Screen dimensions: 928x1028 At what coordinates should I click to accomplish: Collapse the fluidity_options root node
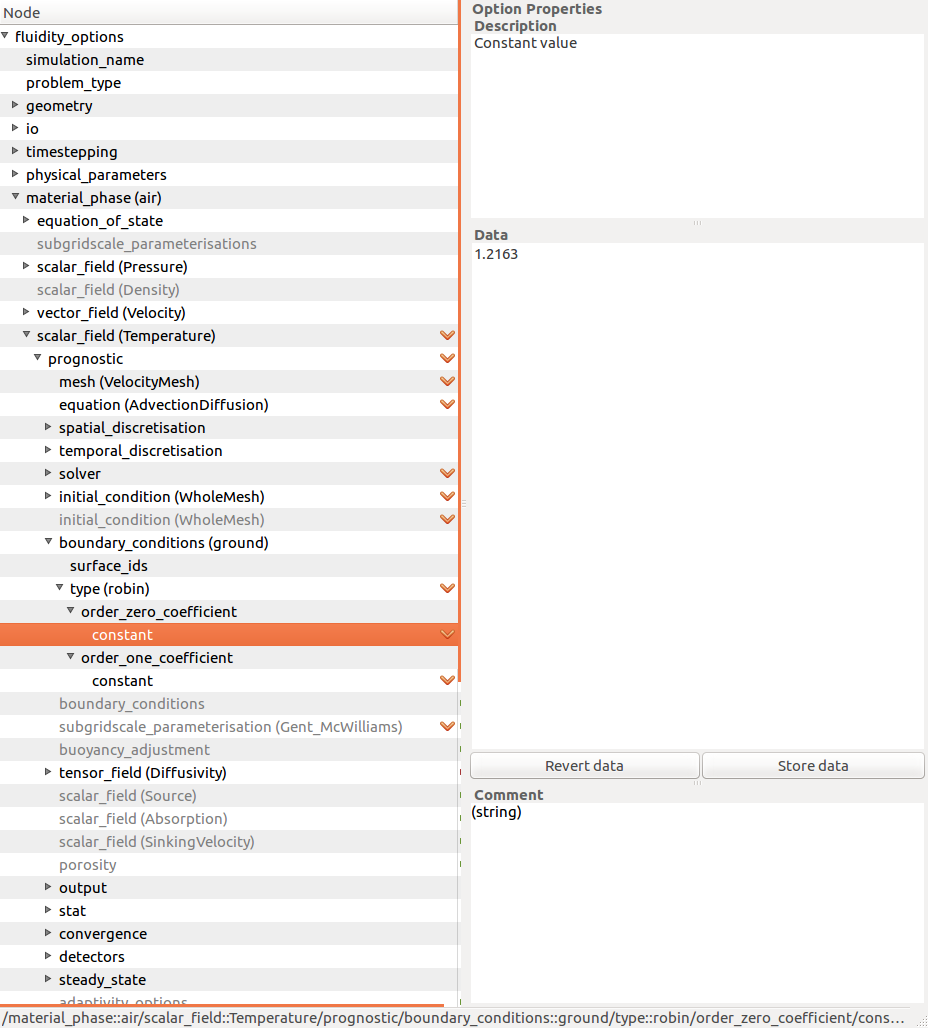point(5,35)
